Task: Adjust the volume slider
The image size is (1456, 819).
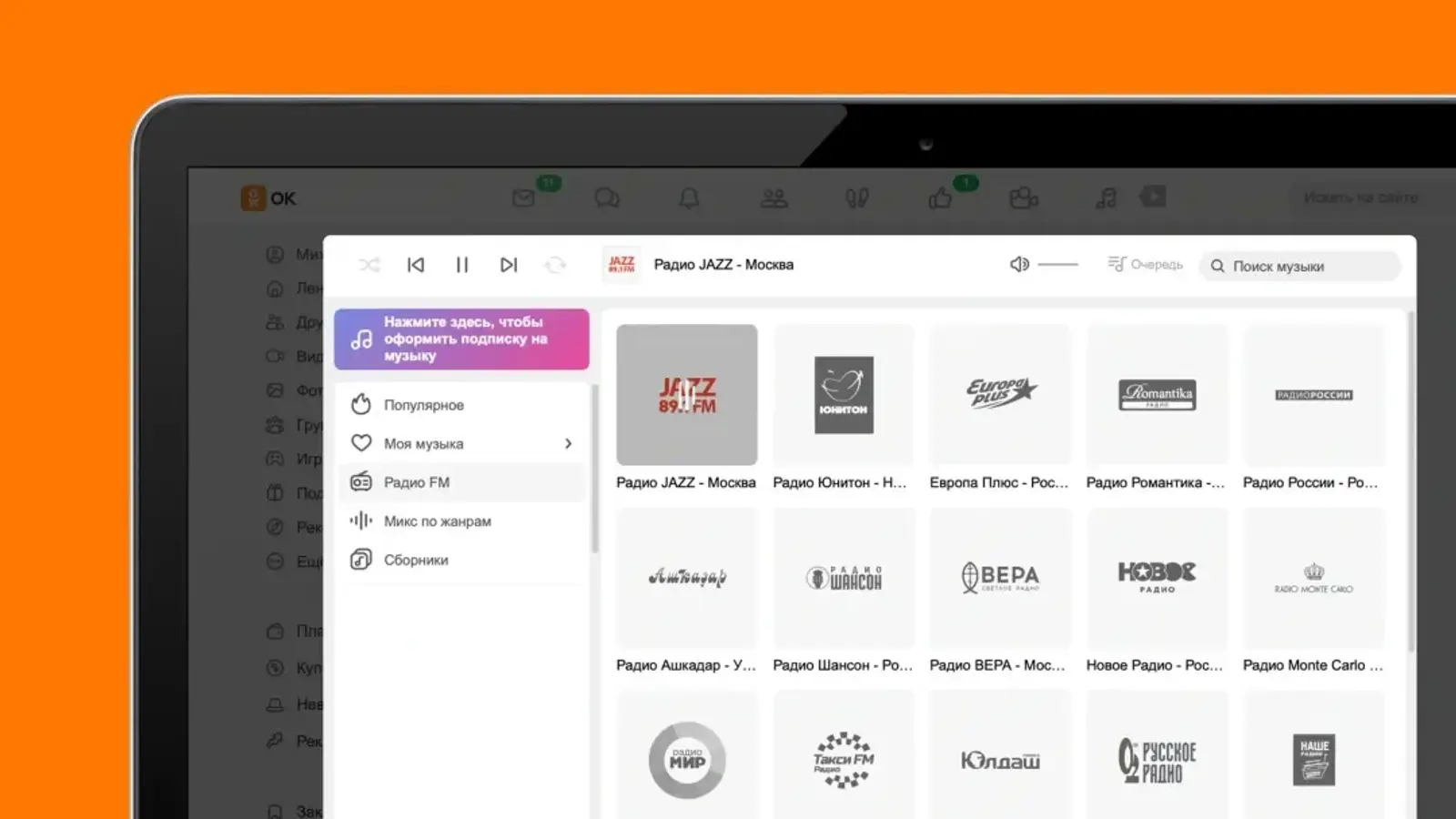Action: pos(1058,264)
